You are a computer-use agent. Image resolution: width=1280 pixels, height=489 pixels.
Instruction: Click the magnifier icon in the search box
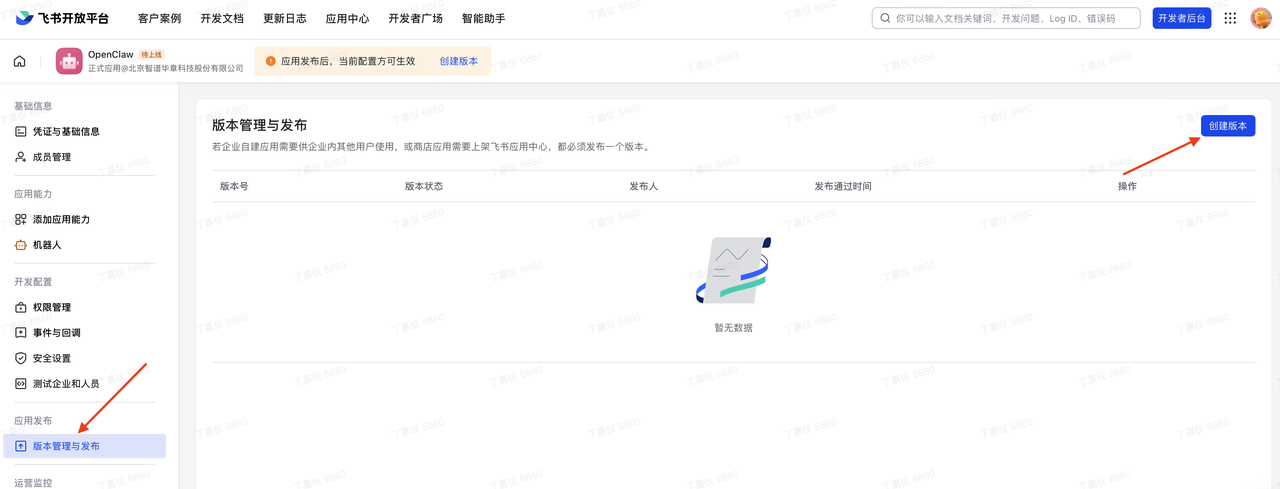[x=884, y=18]
